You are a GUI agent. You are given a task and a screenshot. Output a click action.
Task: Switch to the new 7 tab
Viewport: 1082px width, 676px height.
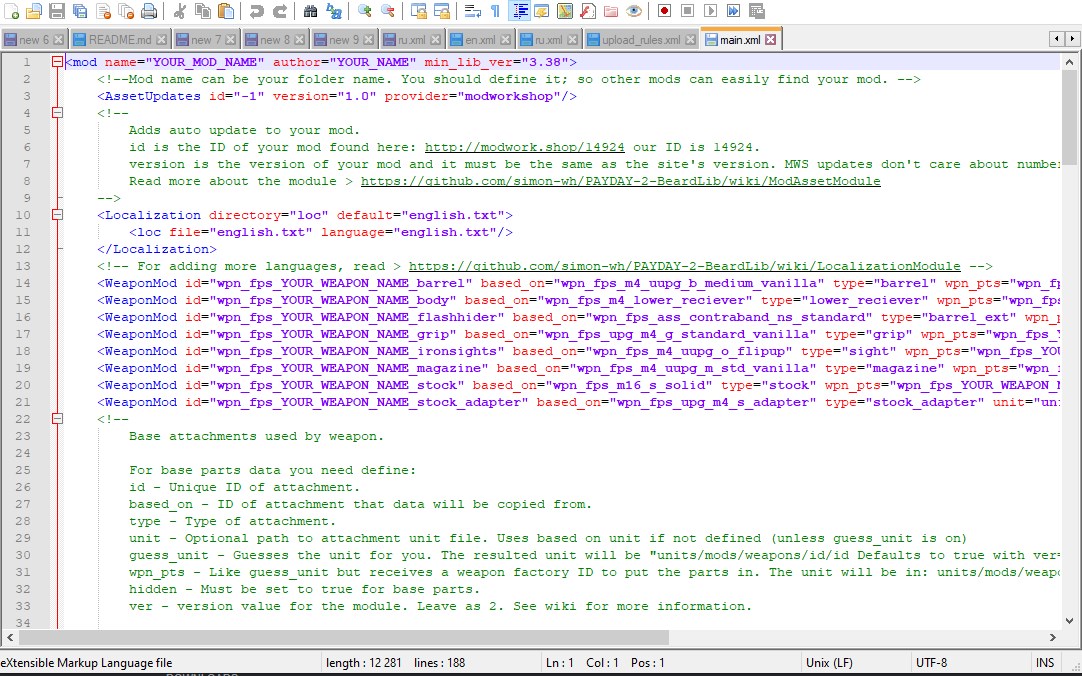pos(206,40)
